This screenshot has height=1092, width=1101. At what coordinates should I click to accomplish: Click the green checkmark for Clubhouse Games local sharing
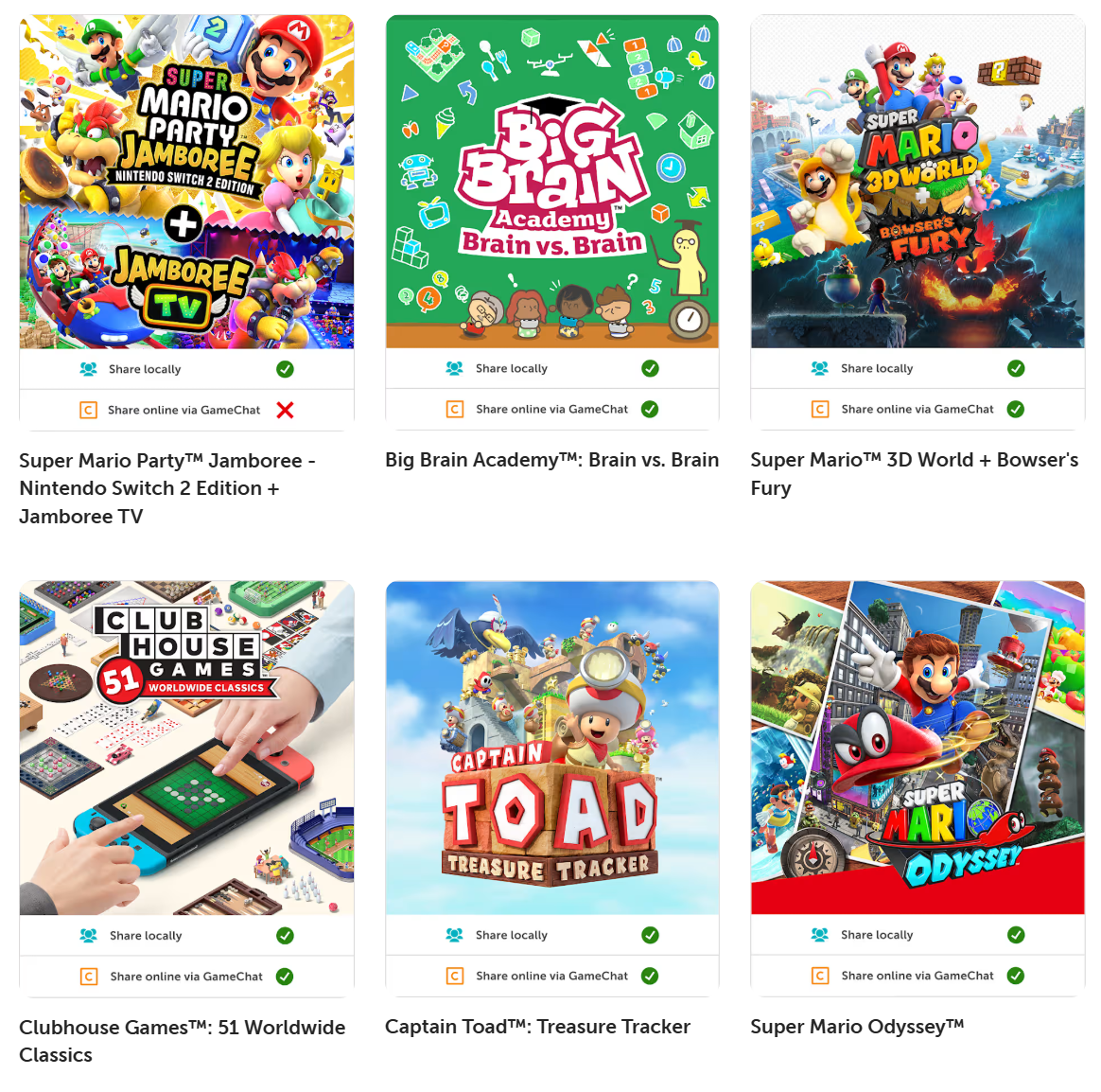pyautogui.click(x=285, y=936)
